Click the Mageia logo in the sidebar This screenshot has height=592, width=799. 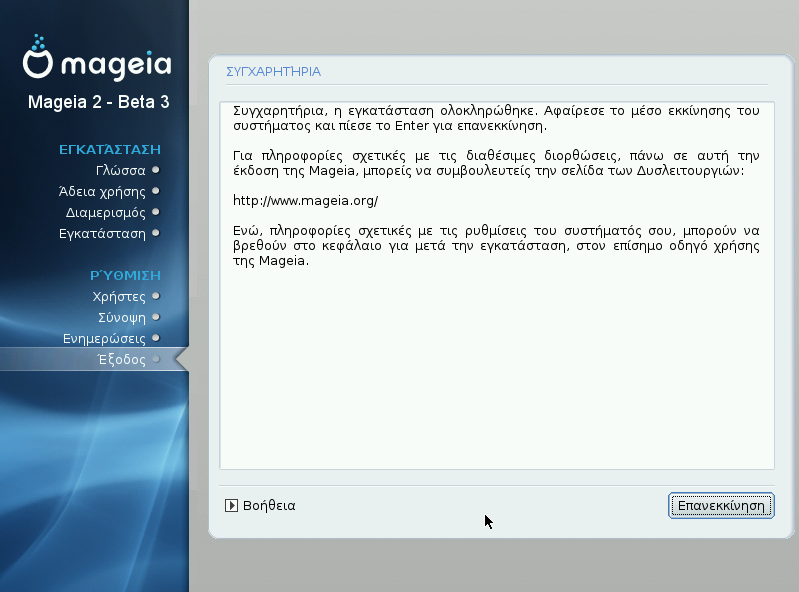(x=97, y=57)
